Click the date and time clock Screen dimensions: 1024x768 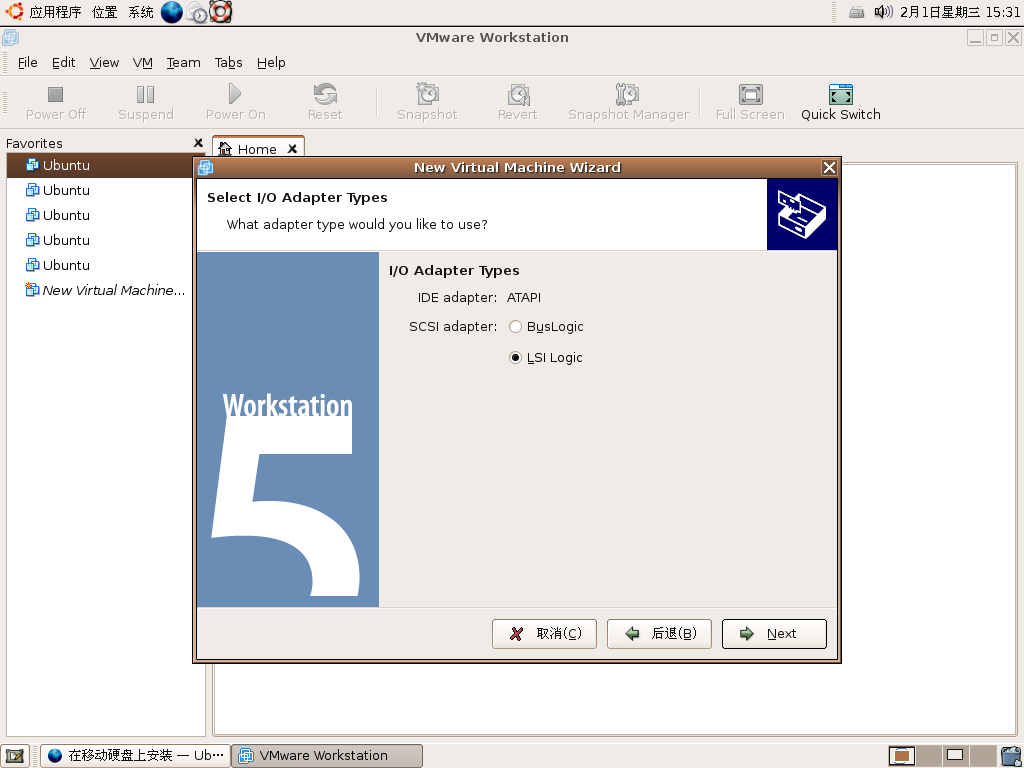click(x=959, y=12)
